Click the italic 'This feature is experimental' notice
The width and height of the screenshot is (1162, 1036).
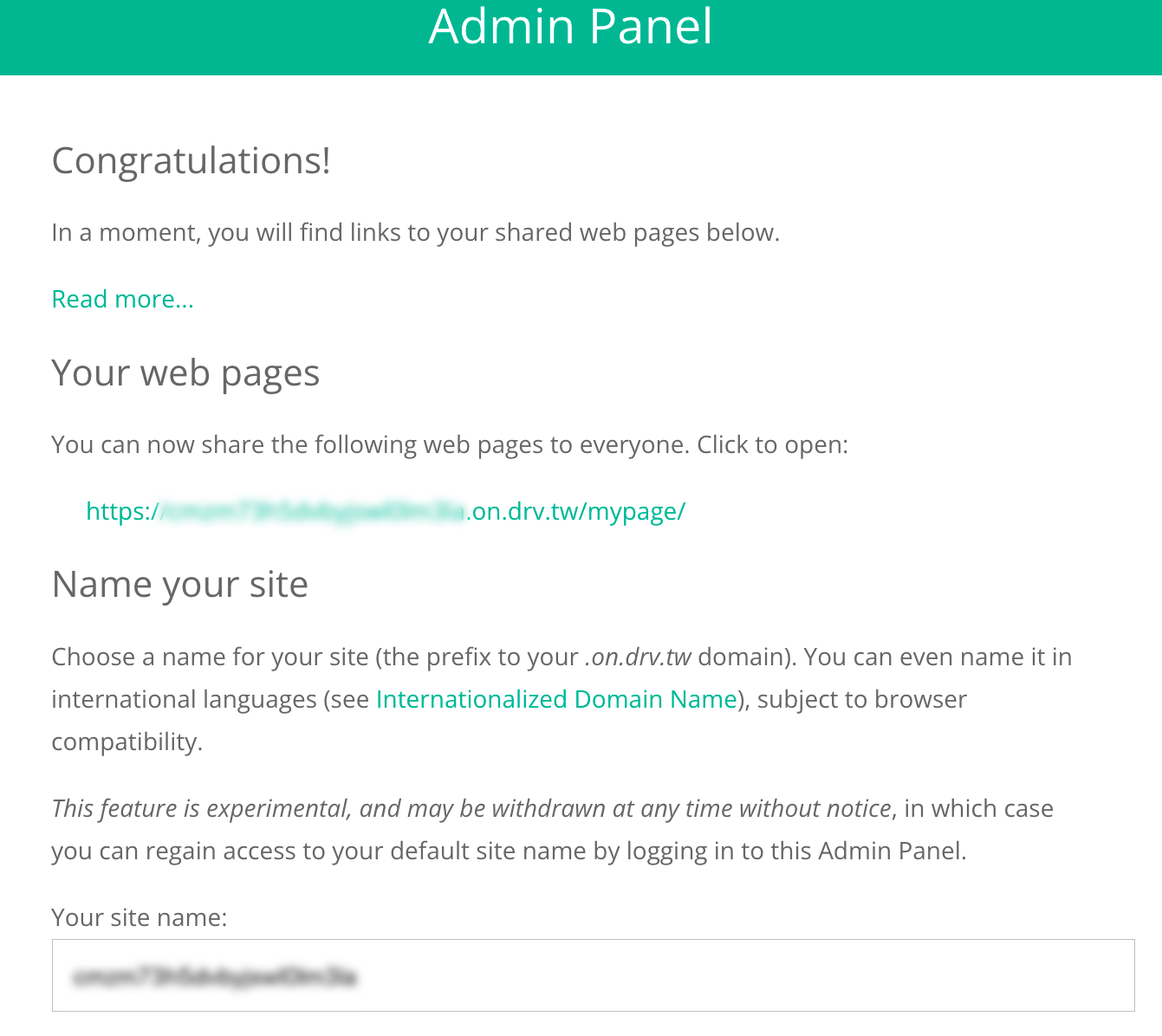pyautogui.click(x=471, y=808)
